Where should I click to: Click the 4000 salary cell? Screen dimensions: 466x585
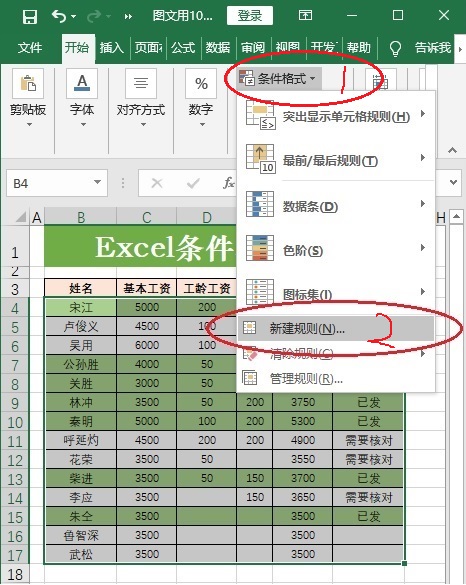click(147, 364)
